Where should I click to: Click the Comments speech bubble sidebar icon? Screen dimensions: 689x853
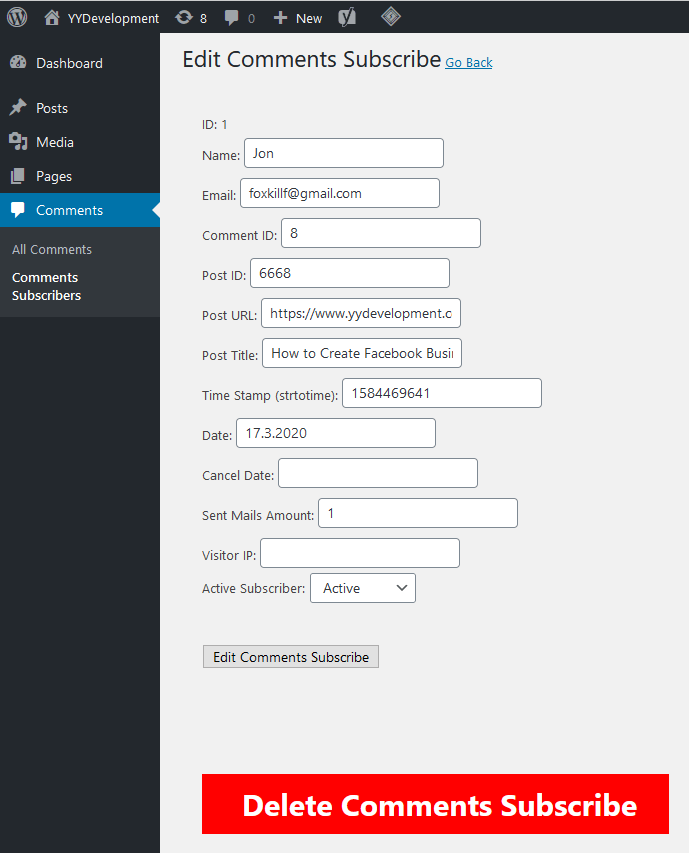point(18,210)
